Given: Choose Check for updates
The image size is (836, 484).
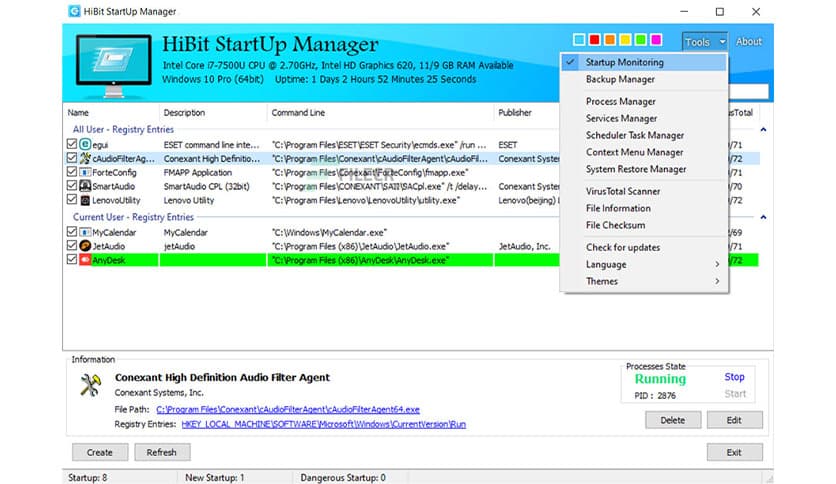Looking at the screenshot, I should pyautogui.click(x=644, y=247).
